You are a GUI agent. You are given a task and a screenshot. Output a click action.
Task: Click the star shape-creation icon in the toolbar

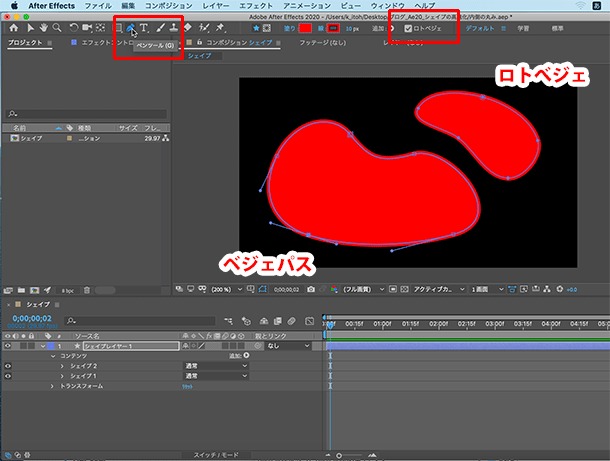[256, 28]
